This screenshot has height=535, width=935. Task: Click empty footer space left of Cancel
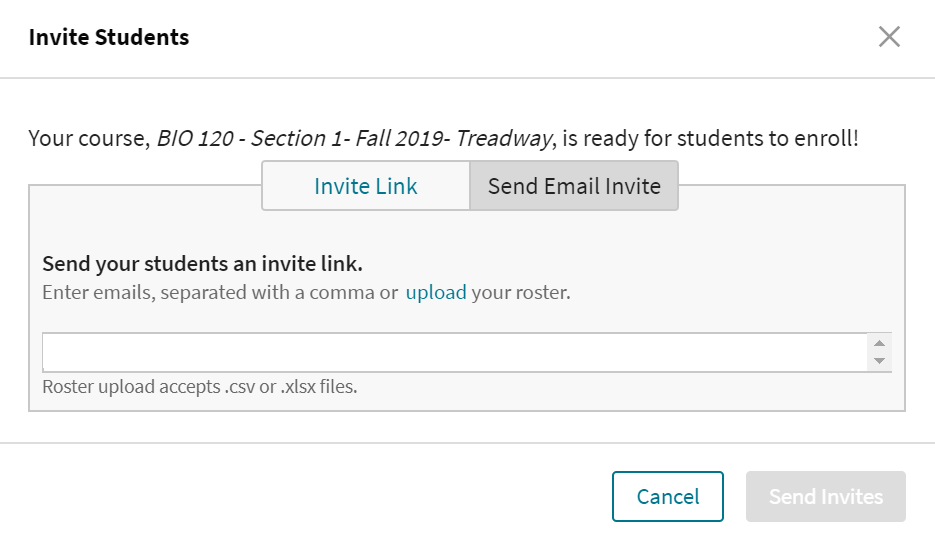pyautogui.click(x=300, y=497)
